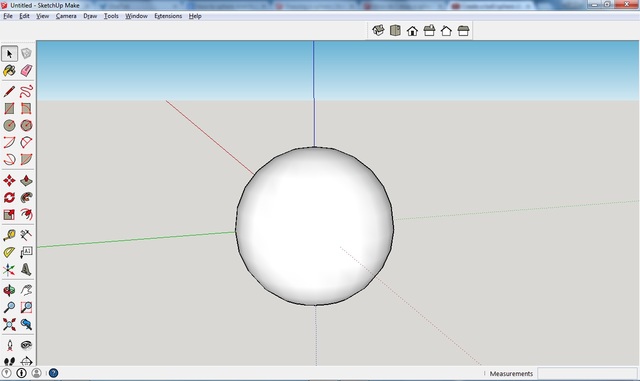
Task: Click the sign-in user profile icon
Action: click(x=36, y=373)
